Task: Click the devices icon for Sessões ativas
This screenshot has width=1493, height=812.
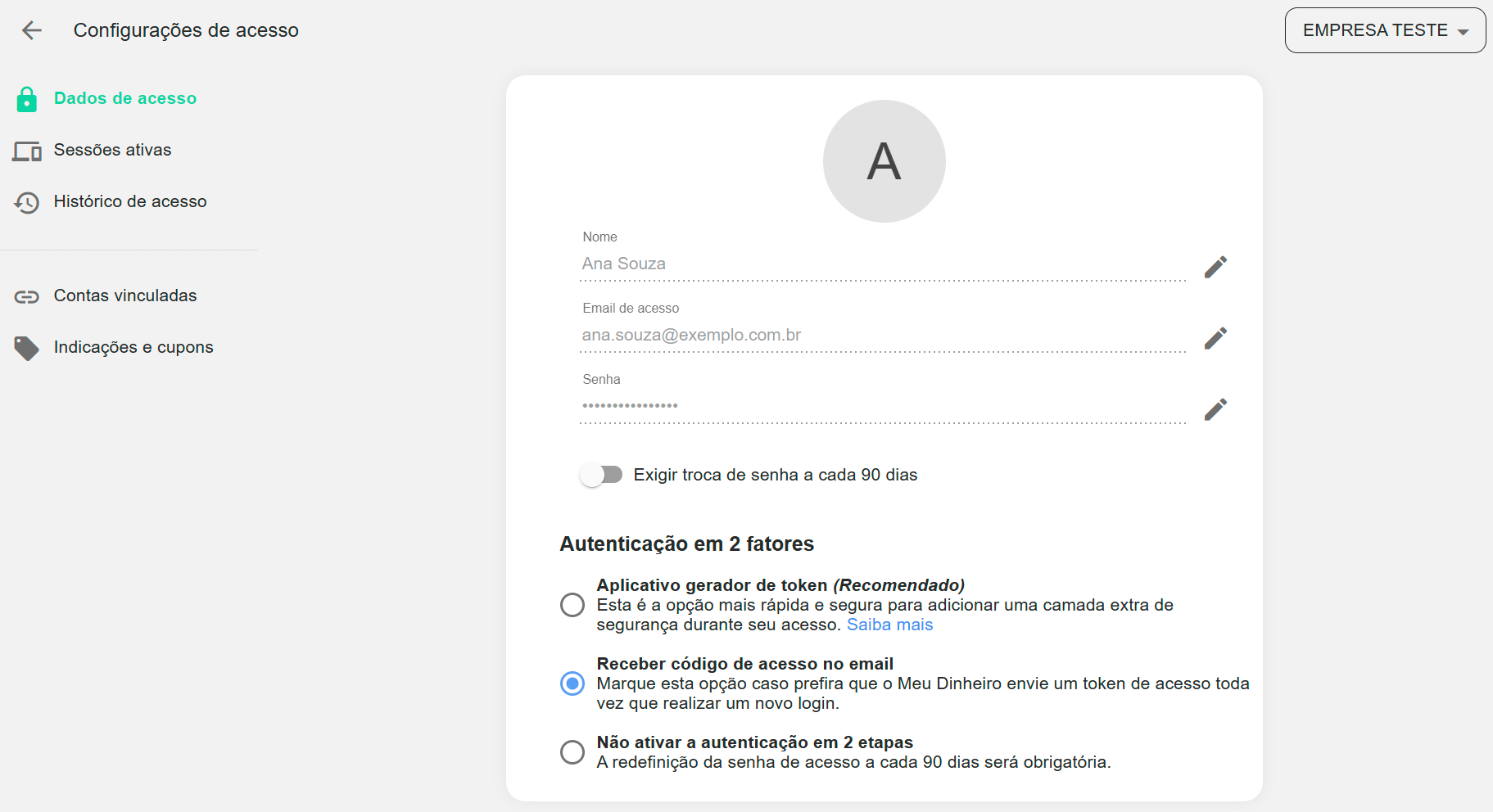Action: click(x=27, y=151)
